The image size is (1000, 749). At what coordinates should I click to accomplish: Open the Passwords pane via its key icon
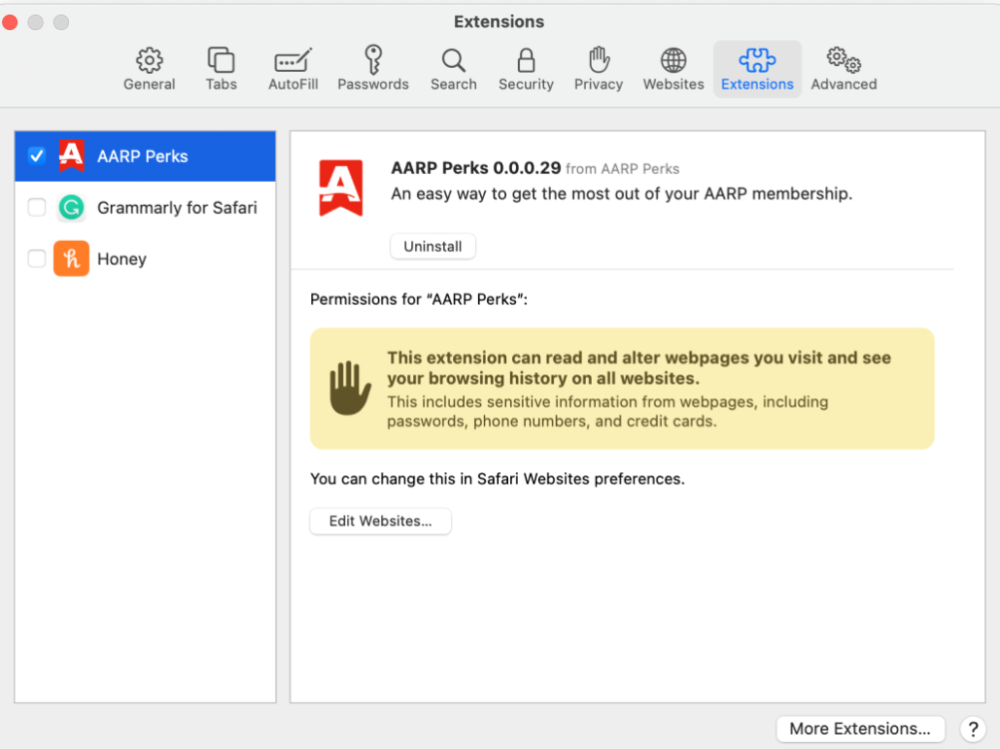pyautogui.click(x=372, y=67)
